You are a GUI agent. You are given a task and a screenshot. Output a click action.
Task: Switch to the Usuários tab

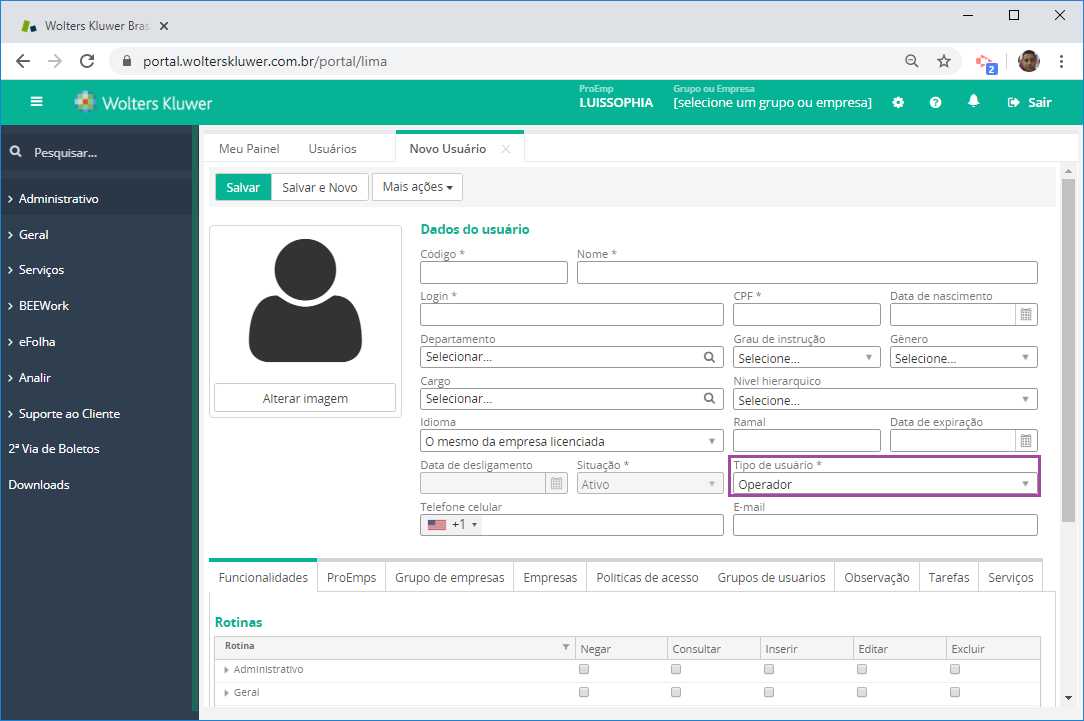(332, 149)
